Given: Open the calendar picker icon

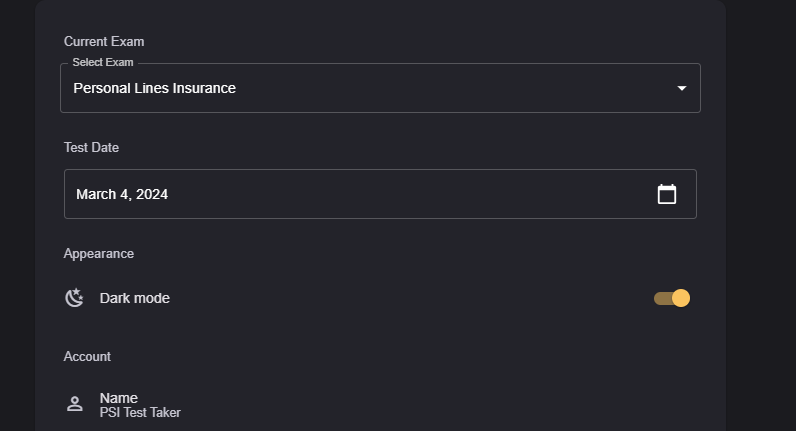Looking at the screenshot, I should click(x=667, y=194).
